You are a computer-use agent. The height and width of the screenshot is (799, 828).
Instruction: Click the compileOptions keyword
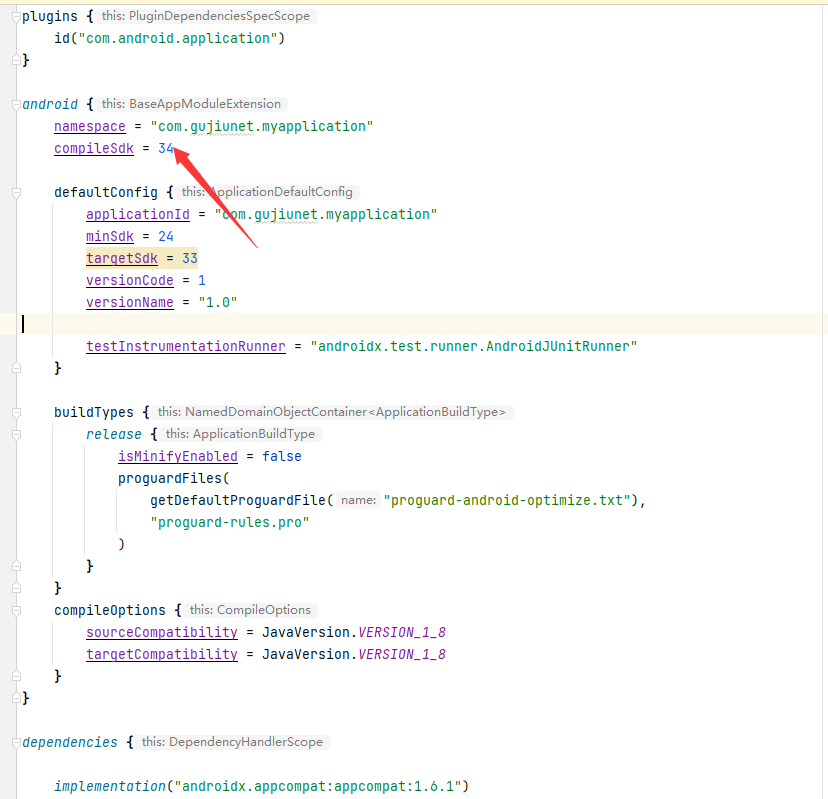pos(110,611)
